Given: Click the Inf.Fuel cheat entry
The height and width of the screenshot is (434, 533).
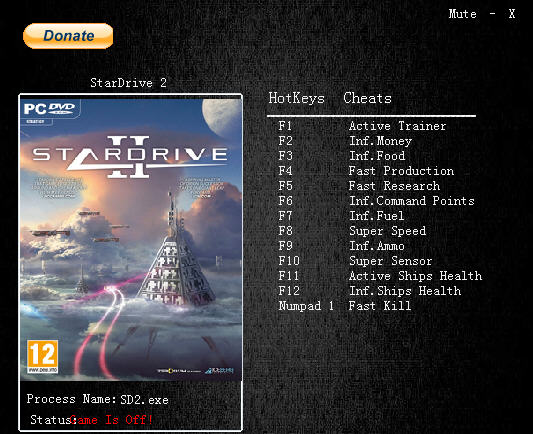Looking at the screenshot, I should [x=377, y=216].
